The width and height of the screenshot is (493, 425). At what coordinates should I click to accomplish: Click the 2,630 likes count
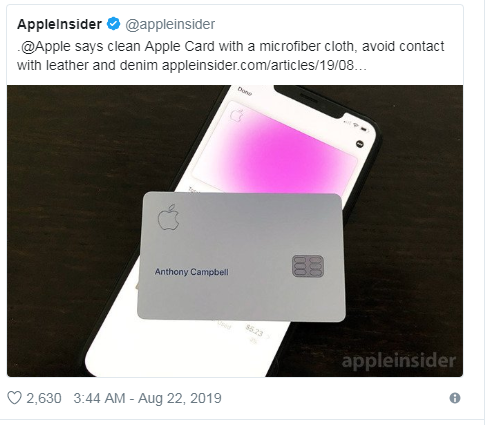pyautogui.click(x=44, y=398)
